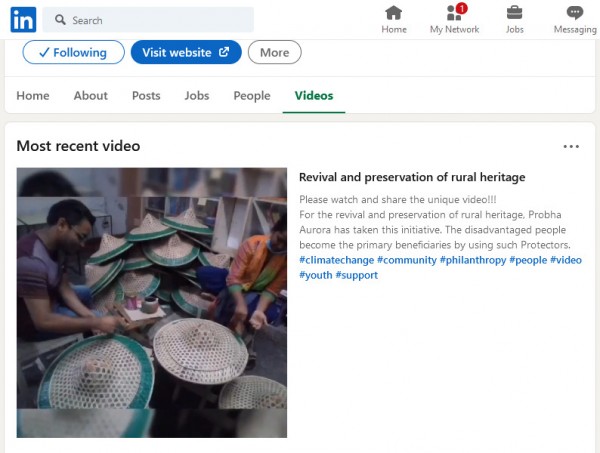
Task: Open three-dot options for most recent video
Action: coord(571,147)
